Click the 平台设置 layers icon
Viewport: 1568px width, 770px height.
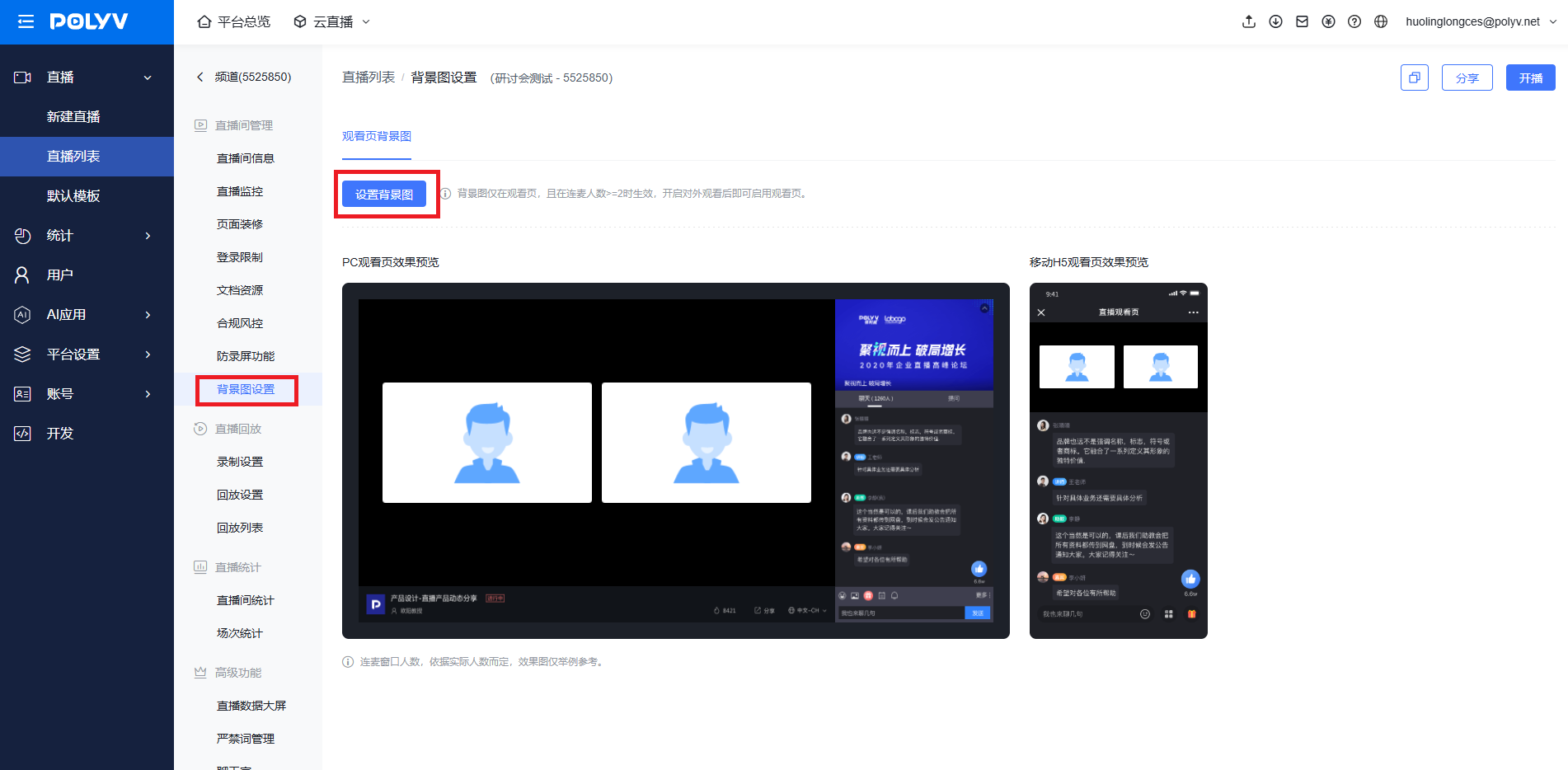coord(22,354)
